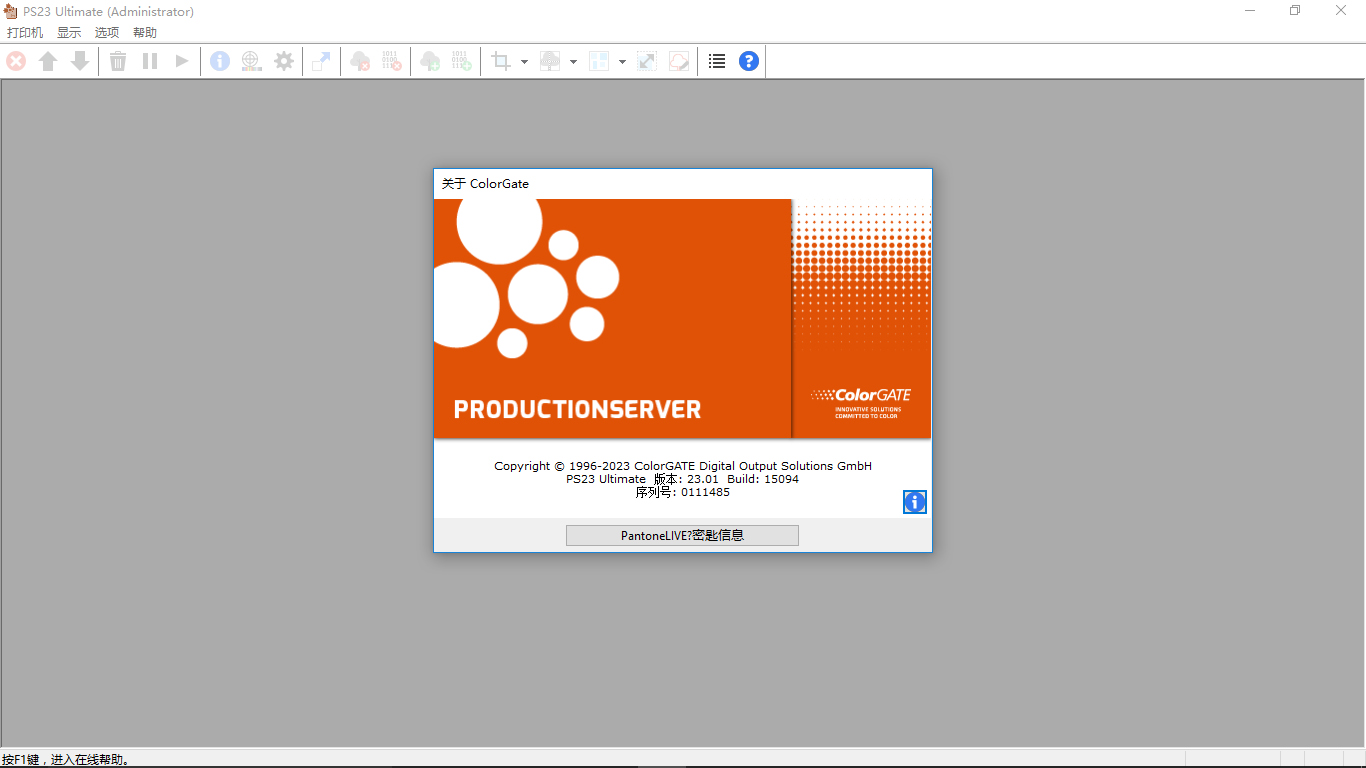The height and width of the screenshot is (768, 1366).
Task: Click the serial number 序列号: 0111485
Action: pos(682,492)
